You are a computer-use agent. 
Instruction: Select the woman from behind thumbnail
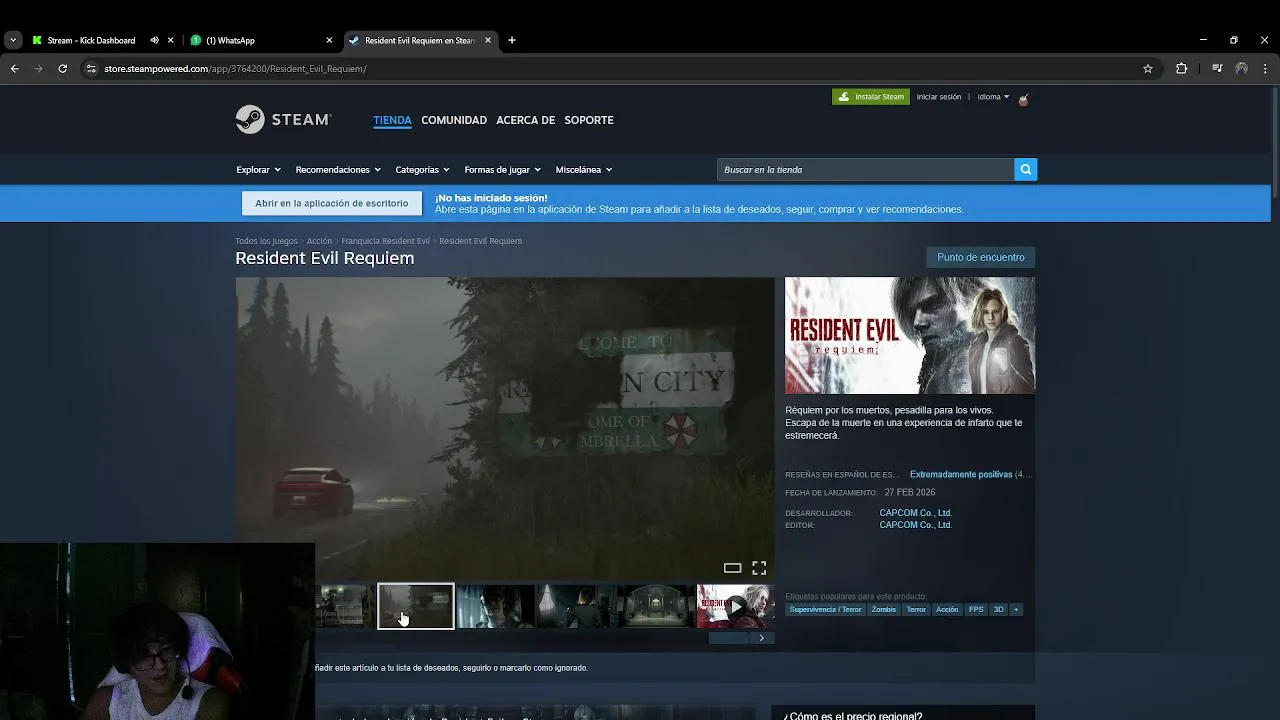click(575, 606)
